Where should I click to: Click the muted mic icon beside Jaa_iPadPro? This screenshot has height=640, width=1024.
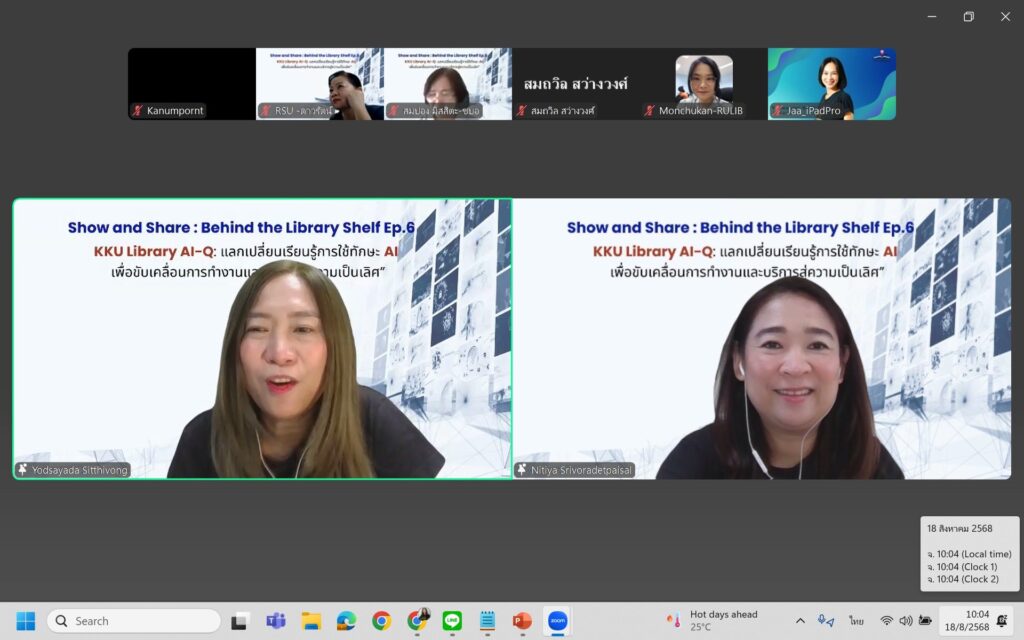pos(778,110)
